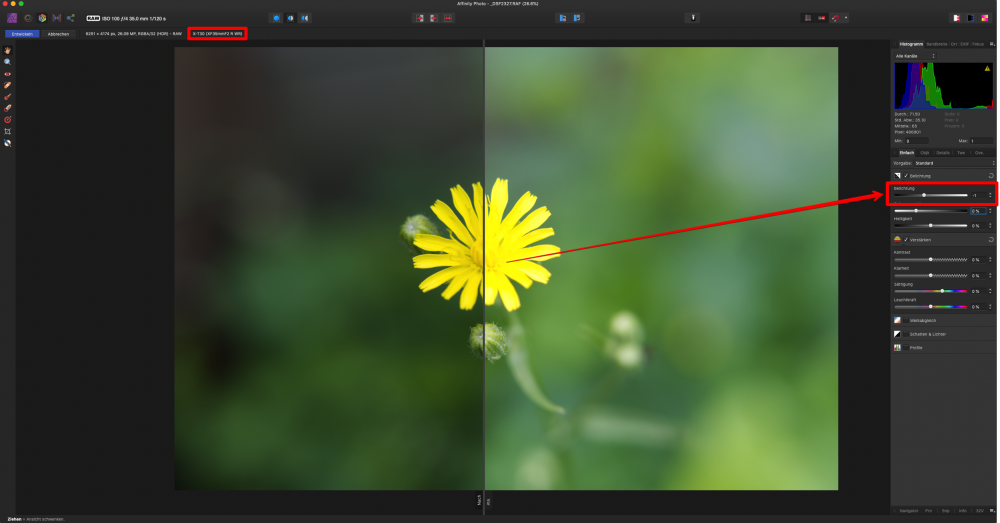Viewport: 1000px width, 523px height.
Task: Switch to the EXIF tab
Action: click(964, 44)
